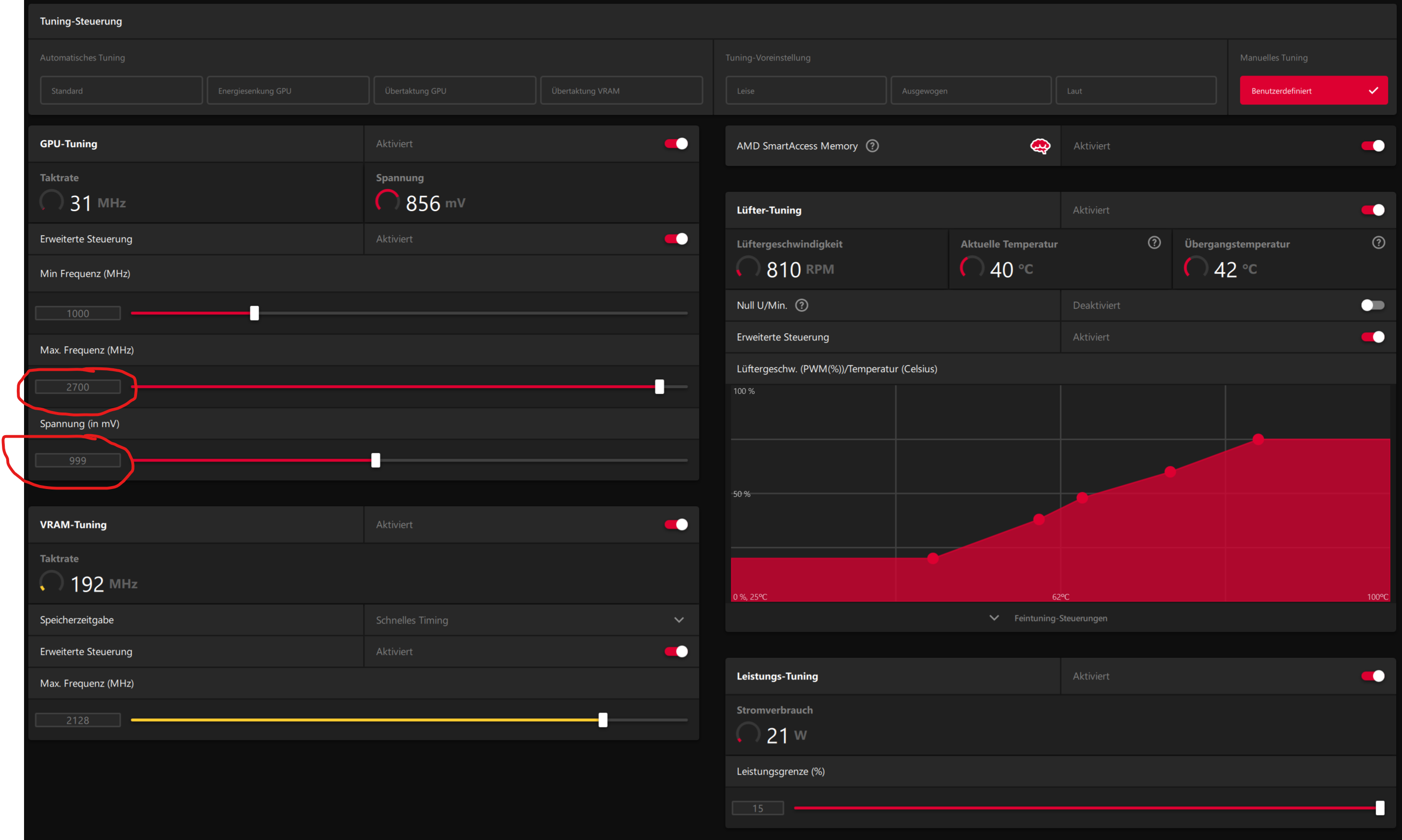The width and height of the screenshot is (1402, 840).
Task: Turn off the VRAM-Tuning toggle
Action: coord(676,525)
